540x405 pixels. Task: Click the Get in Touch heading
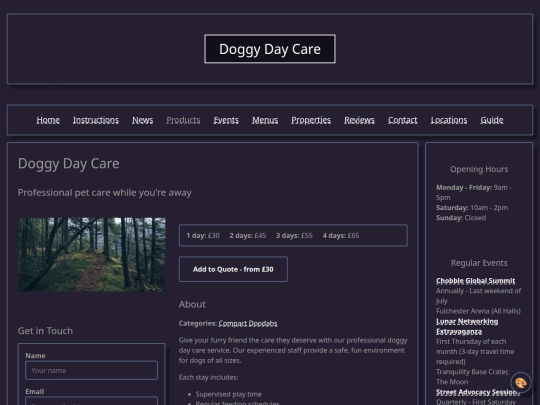[x=45, y=331]
